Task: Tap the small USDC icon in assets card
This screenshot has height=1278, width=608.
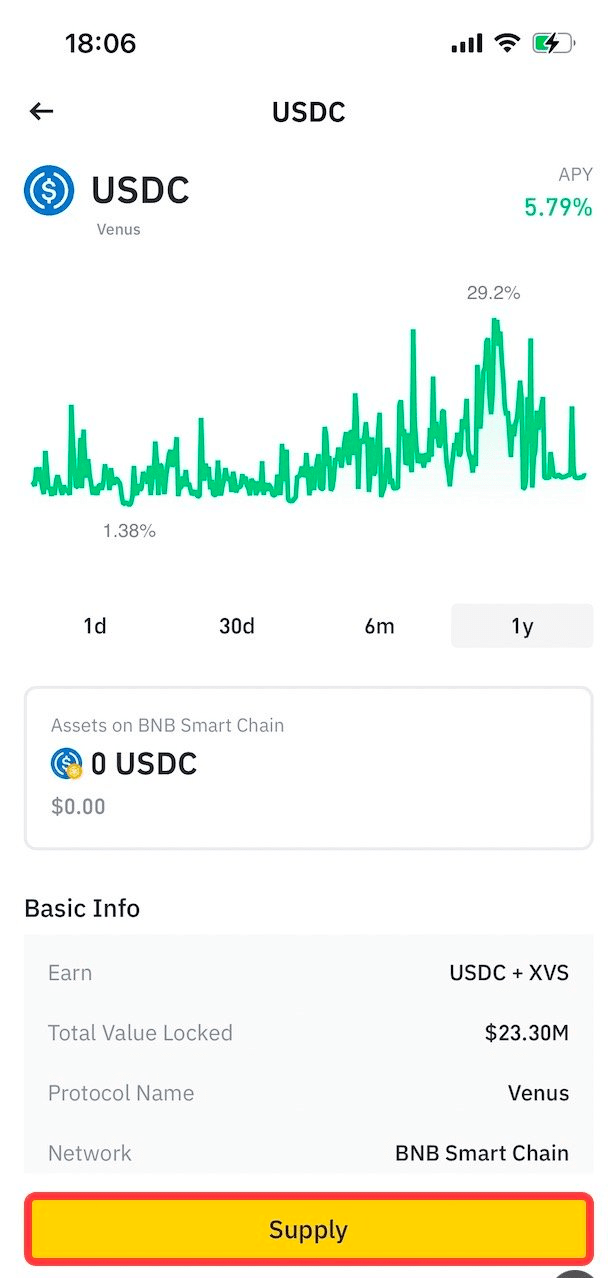Action: pos(66,764)
